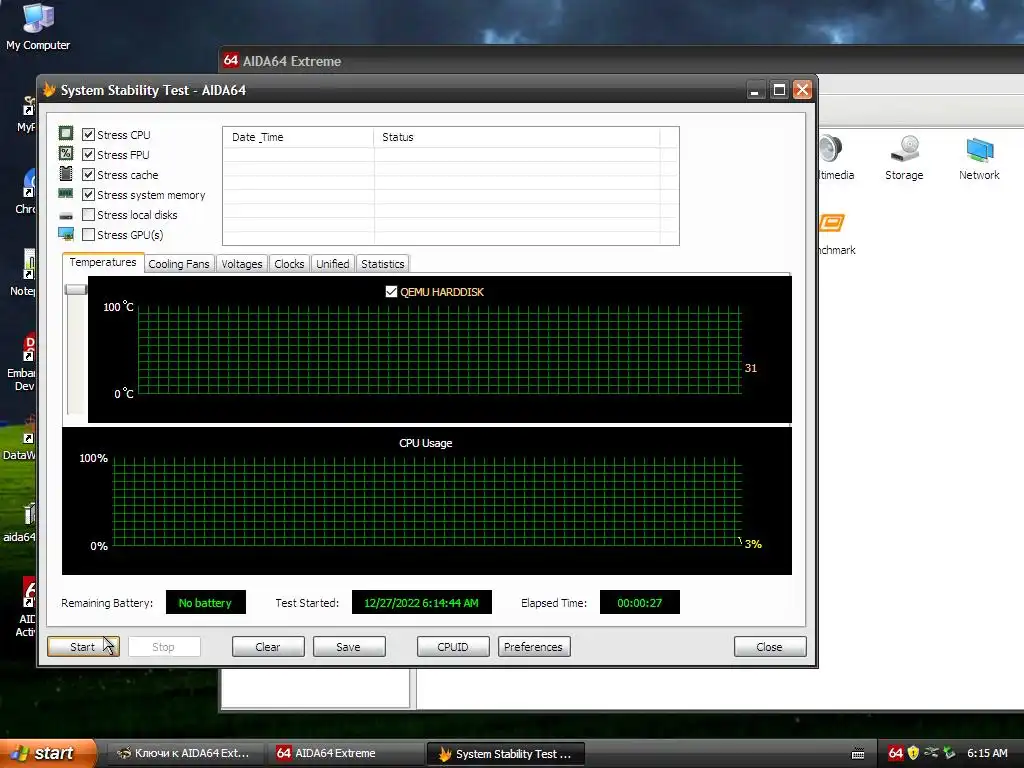
Task: Uncheck Stress system memory option
Action: coord(89,195)
